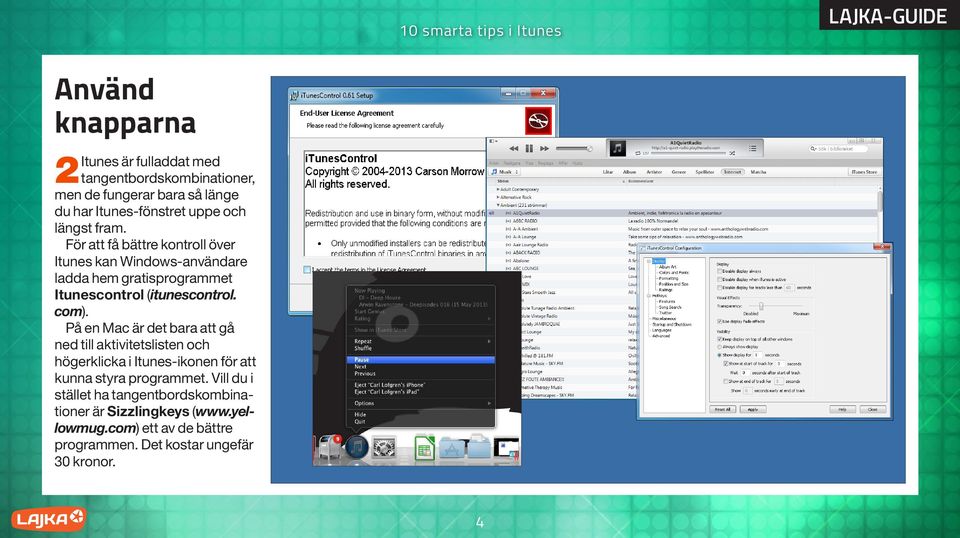Select Album Art in configuration tree

[667, 267]
